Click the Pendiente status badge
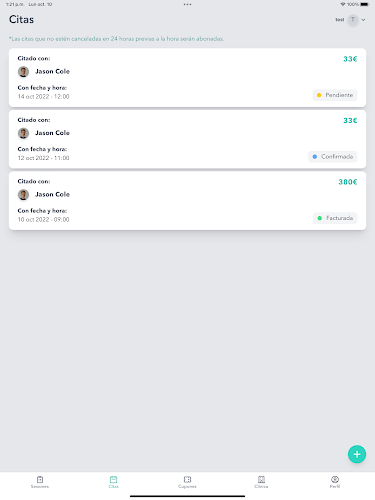This screenshot has height=500, width=375. tap(335, 95)
